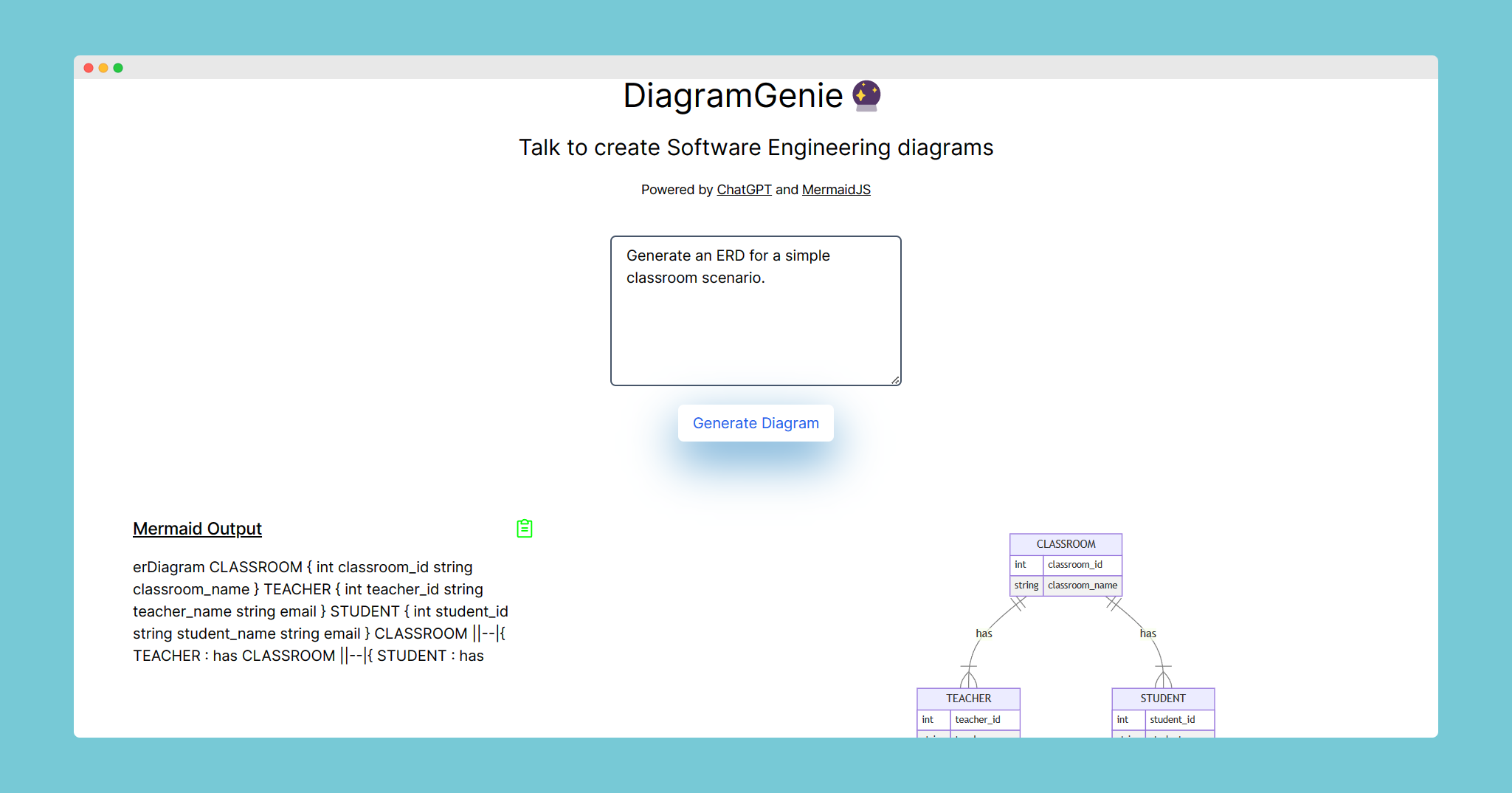Click the Mermaid Output heading
The image size is (1512, 793).
[197, 528]
